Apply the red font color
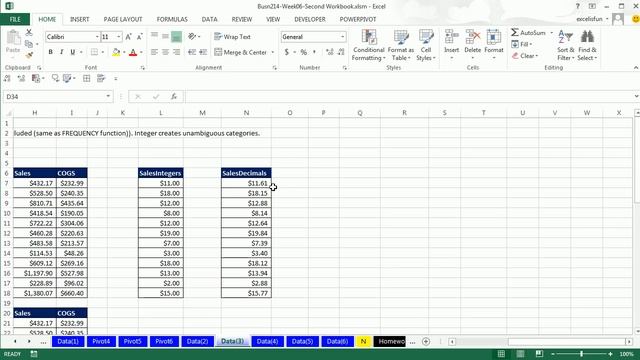Image resolution: width=640 pixels, height=360 pixels. pyautogui.click(x=133, y=52)
